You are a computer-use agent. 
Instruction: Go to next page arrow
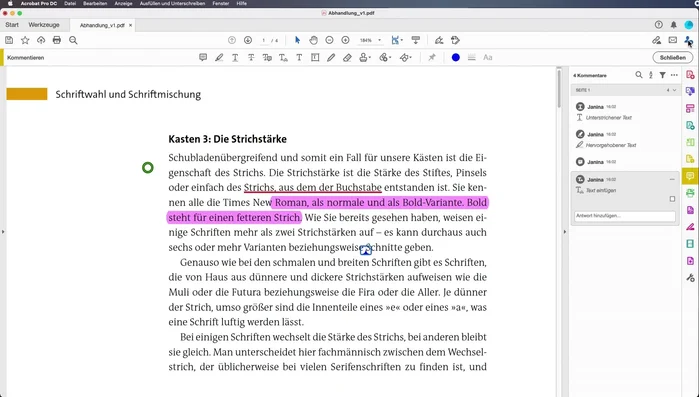point(248,40)
